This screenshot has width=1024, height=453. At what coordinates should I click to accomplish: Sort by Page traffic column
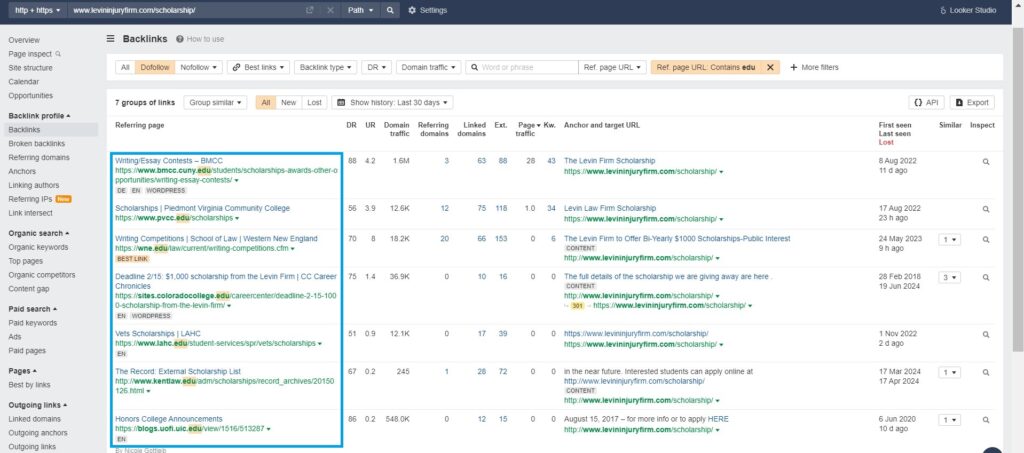[x=527, y=129]
